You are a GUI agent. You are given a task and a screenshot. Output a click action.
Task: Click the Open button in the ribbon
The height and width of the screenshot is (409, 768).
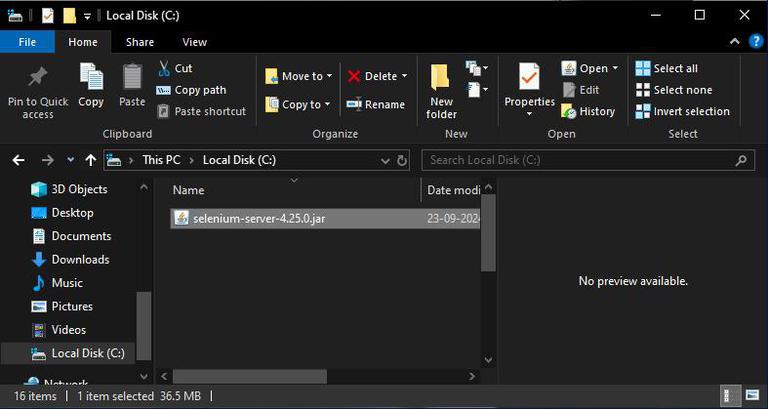[x=584, y=69]
